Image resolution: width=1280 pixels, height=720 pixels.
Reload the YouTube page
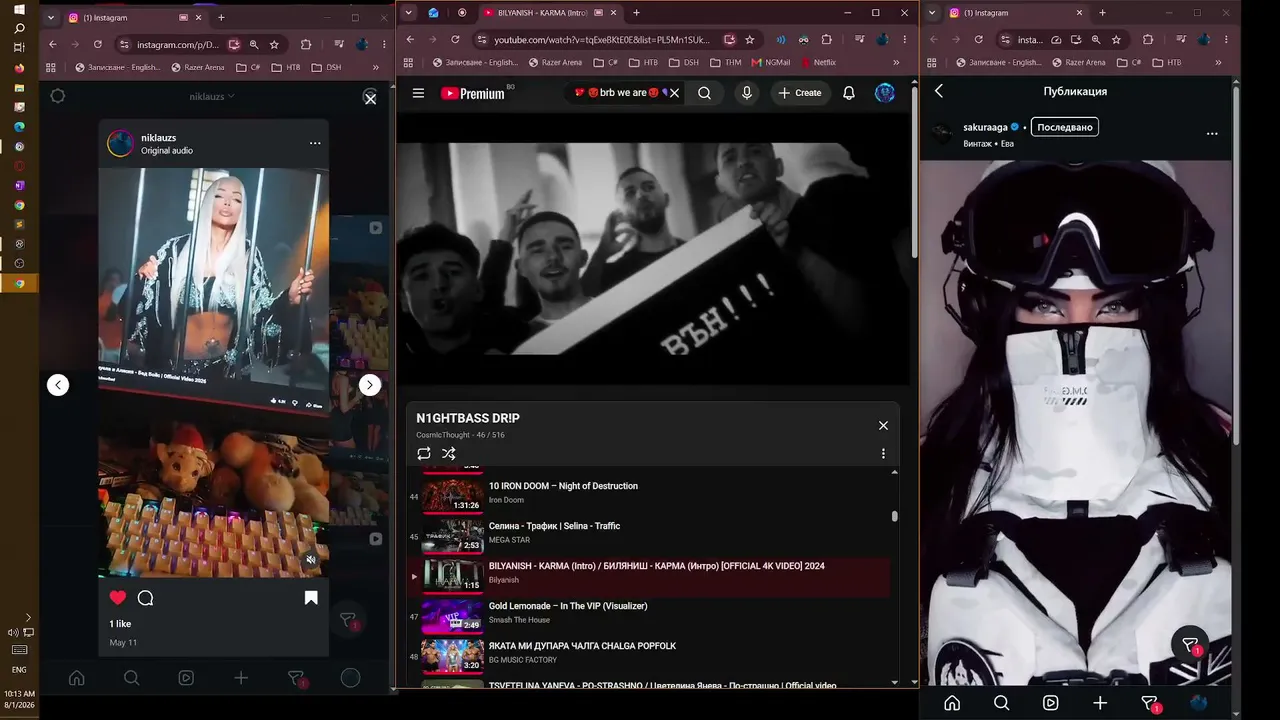(x=456, y=40)
